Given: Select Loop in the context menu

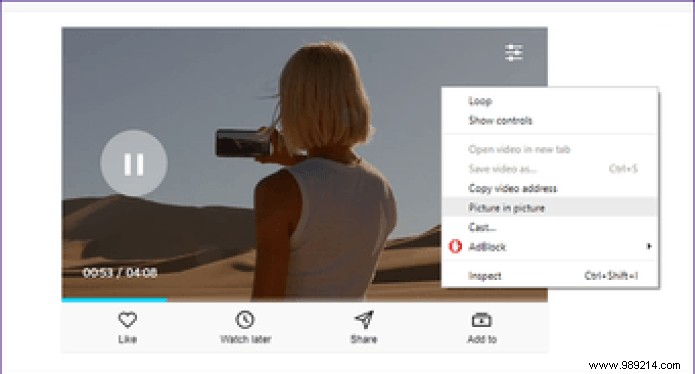Looking at the screenshot, I should pos(551,101).
